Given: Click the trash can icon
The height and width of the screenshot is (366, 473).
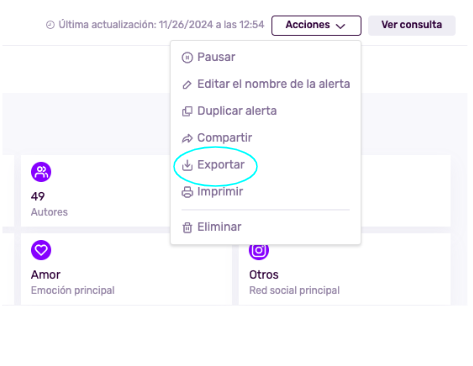Looking at the screenshot, I should click(x=187, y=227).
